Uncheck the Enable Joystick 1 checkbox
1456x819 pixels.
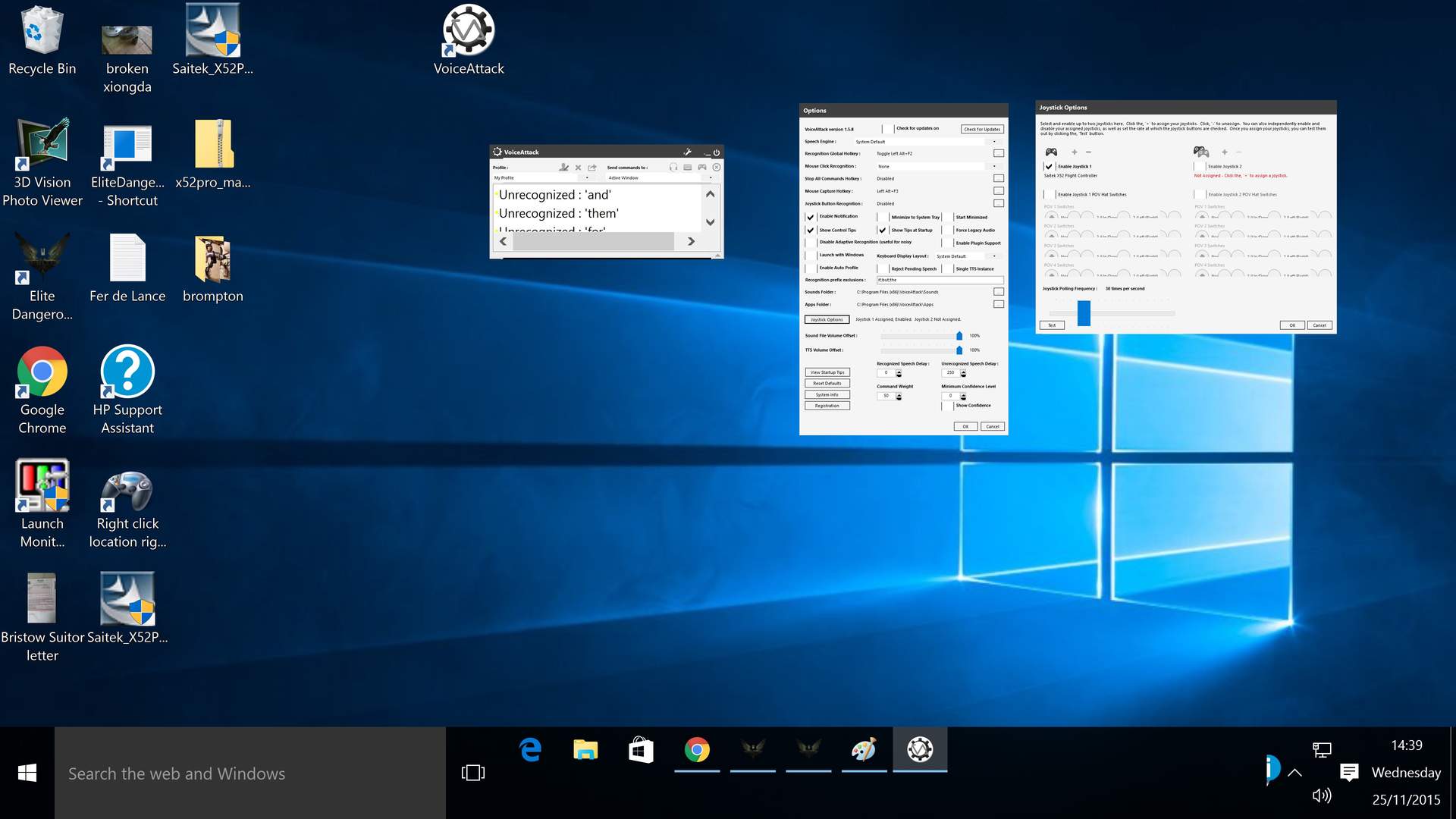(x=1049, y=166)
